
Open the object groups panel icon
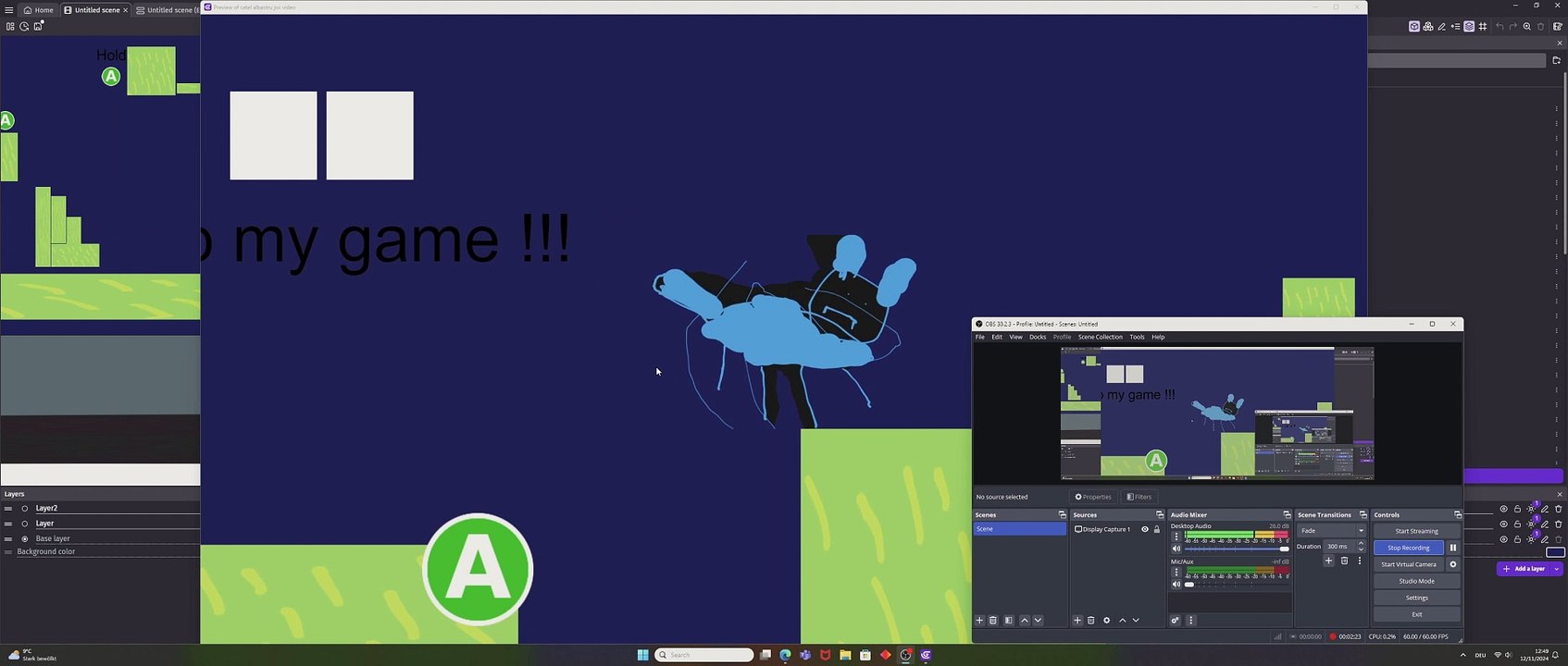click(x=1428, y=27)
